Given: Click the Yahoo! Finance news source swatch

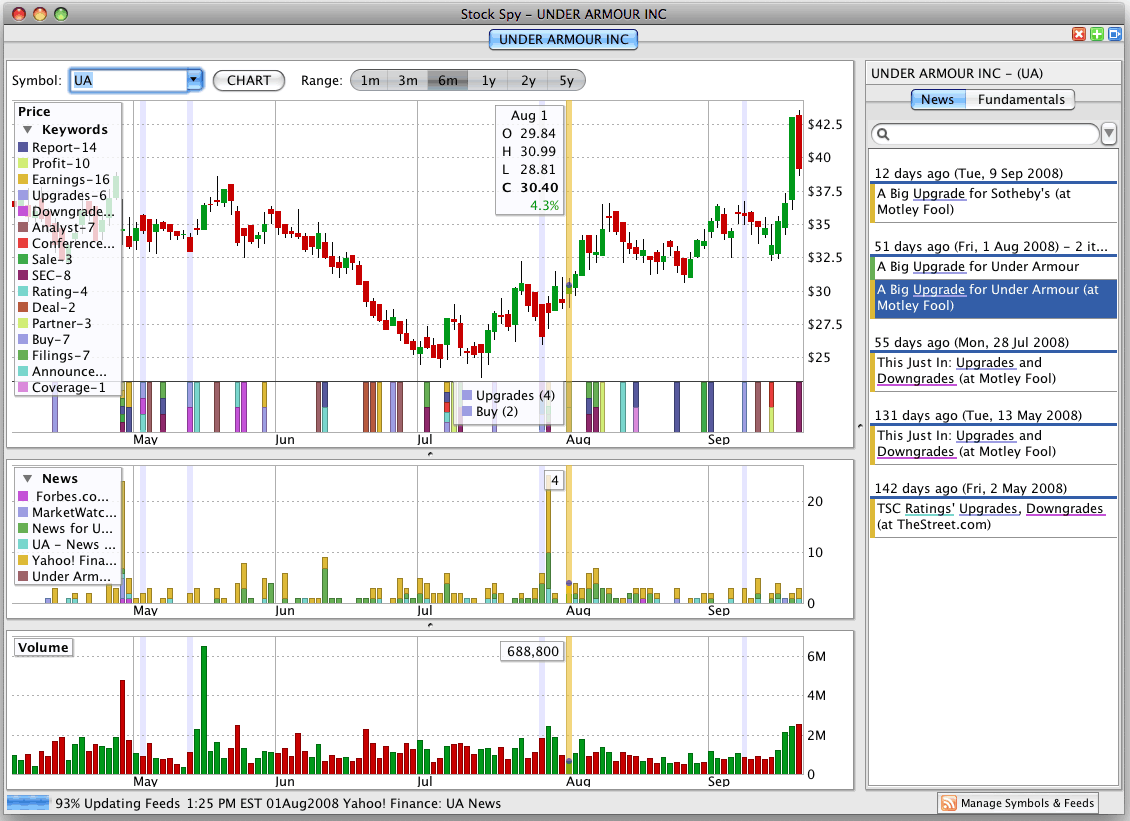Looking at the screenshot, I should [x=23, y=560].
